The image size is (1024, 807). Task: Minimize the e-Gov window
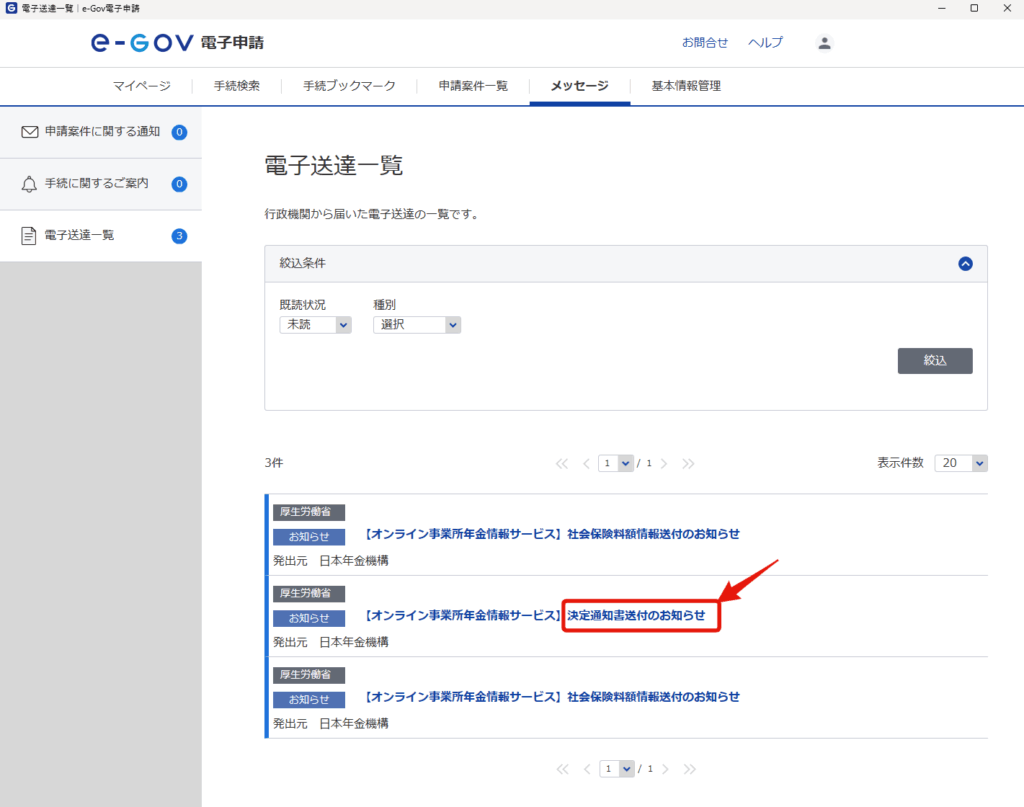tap(942, 8)
